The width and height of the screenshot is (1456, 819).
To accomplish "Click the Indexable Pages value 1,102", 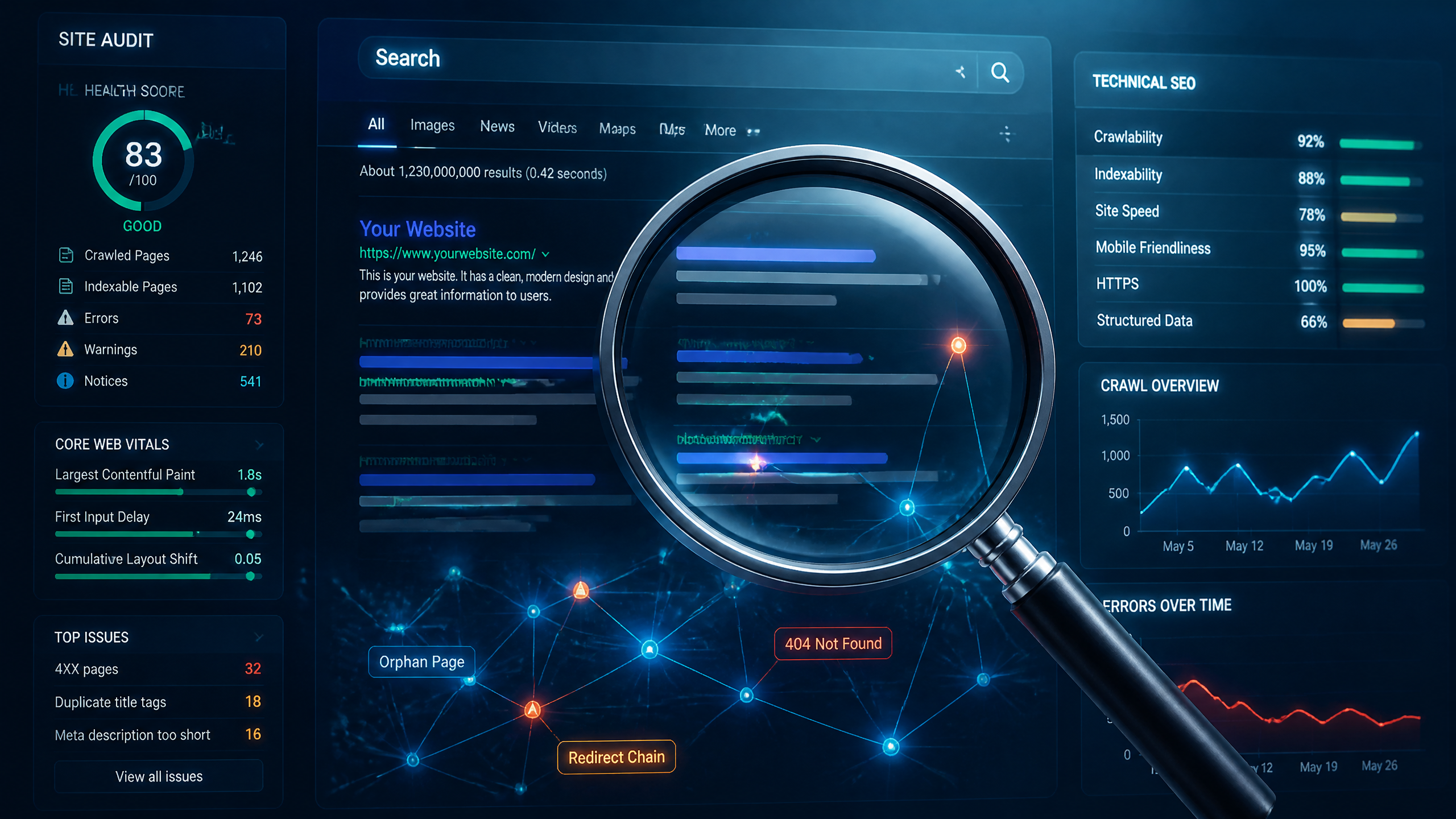I will [247, 287].
